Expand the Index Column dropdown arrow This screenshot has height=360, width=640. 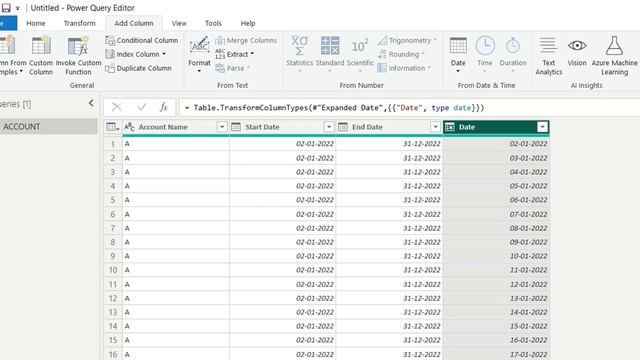164,54
